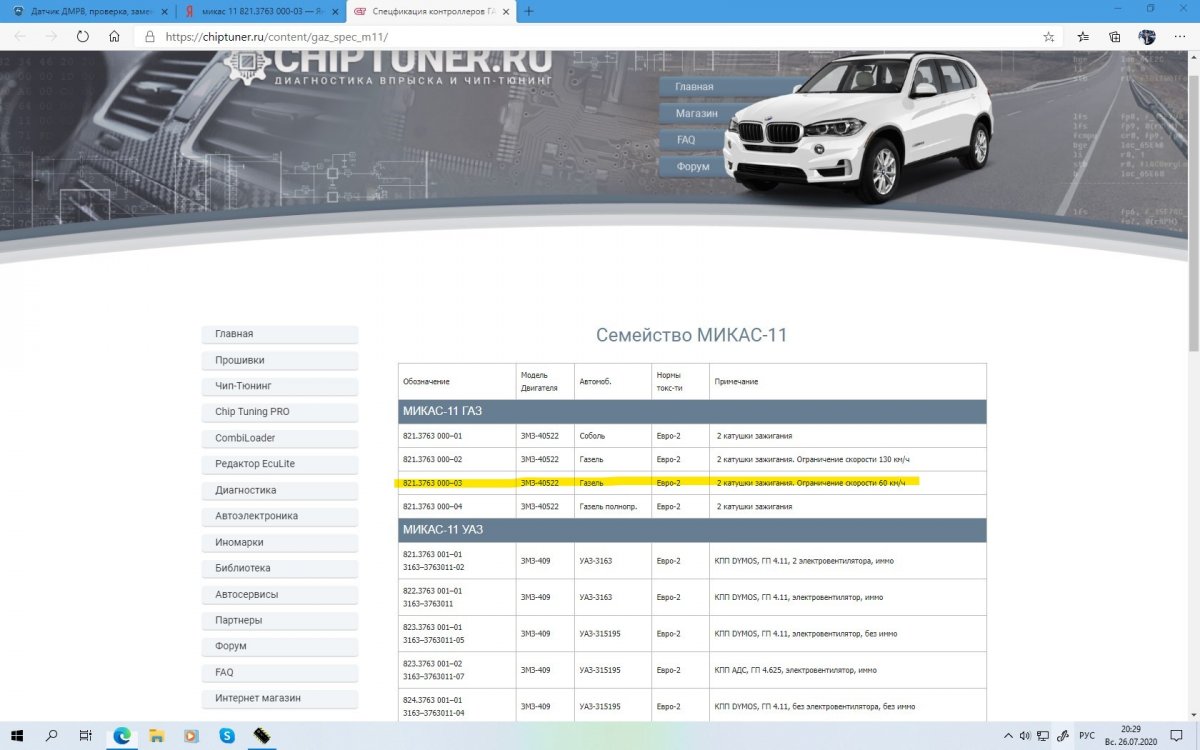This screenshot has width=1200, height=750.
Task: Switch to the Датчик ДМРВ tab
Action: pos(85,11)
